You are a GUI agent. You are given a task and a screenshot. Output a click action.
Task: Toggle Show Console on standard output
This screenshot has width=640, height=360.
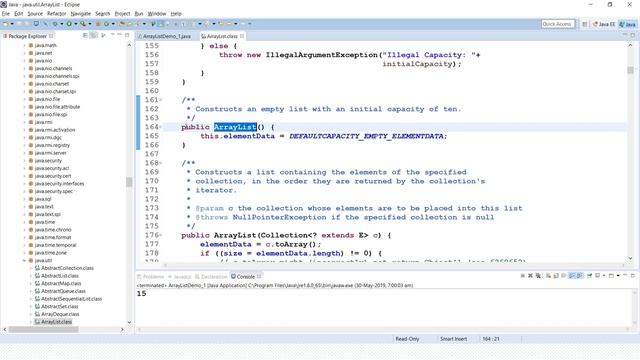tap(571, 276)
